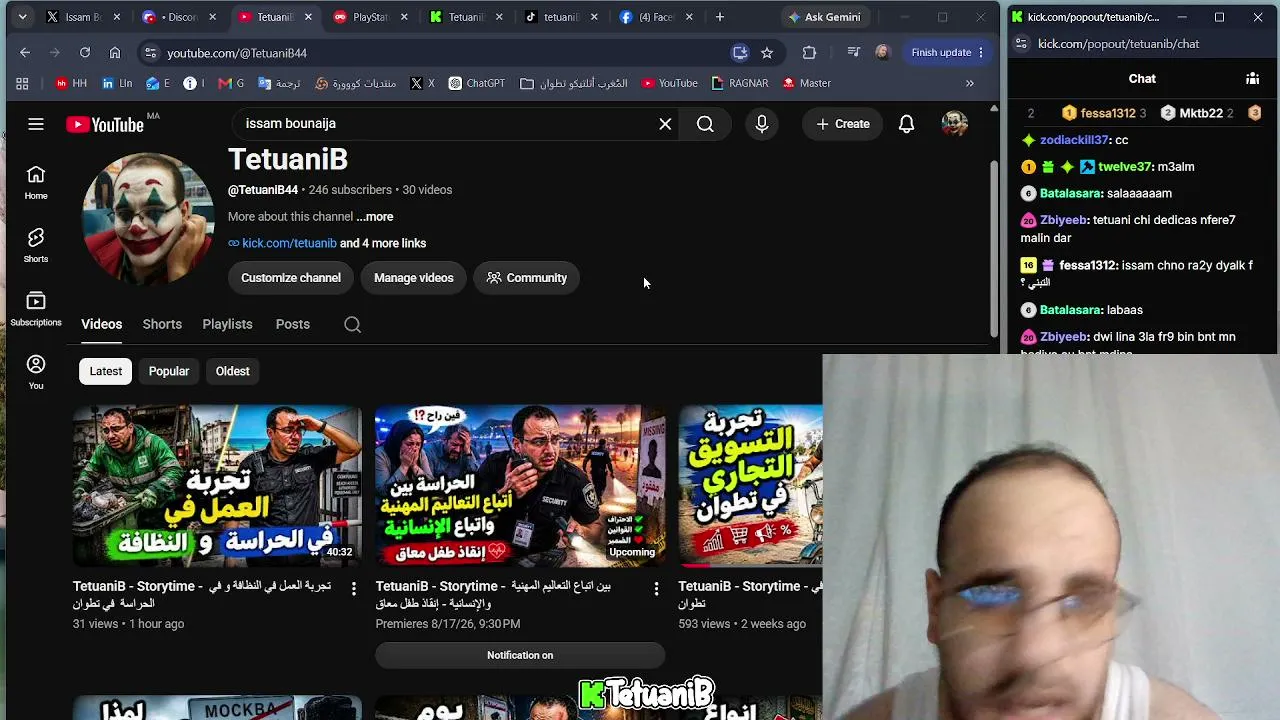Viewport: 1280px width, 720px height.
Task: Bookmark this page with the star
Action: [767, 53]
